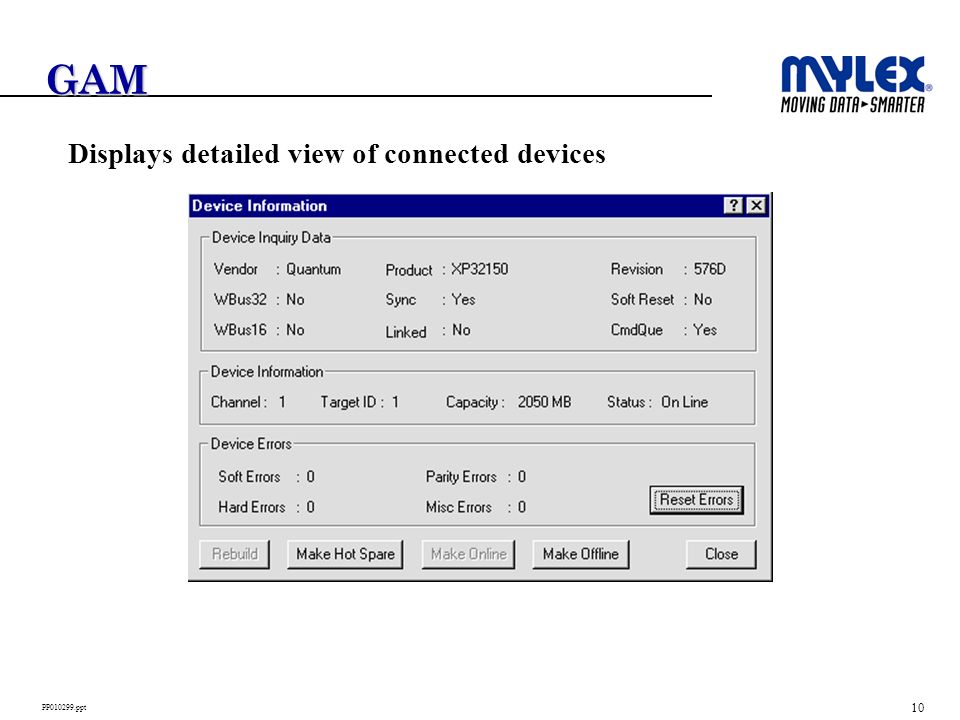Click the X icon in the dialog title bar
The height and width of the screenshot is (720, 960).
point(757,206)
